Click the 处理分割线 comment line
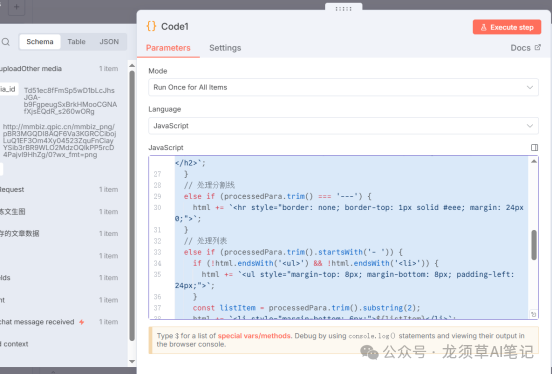552x374 pixels. [x=209, y=185]
